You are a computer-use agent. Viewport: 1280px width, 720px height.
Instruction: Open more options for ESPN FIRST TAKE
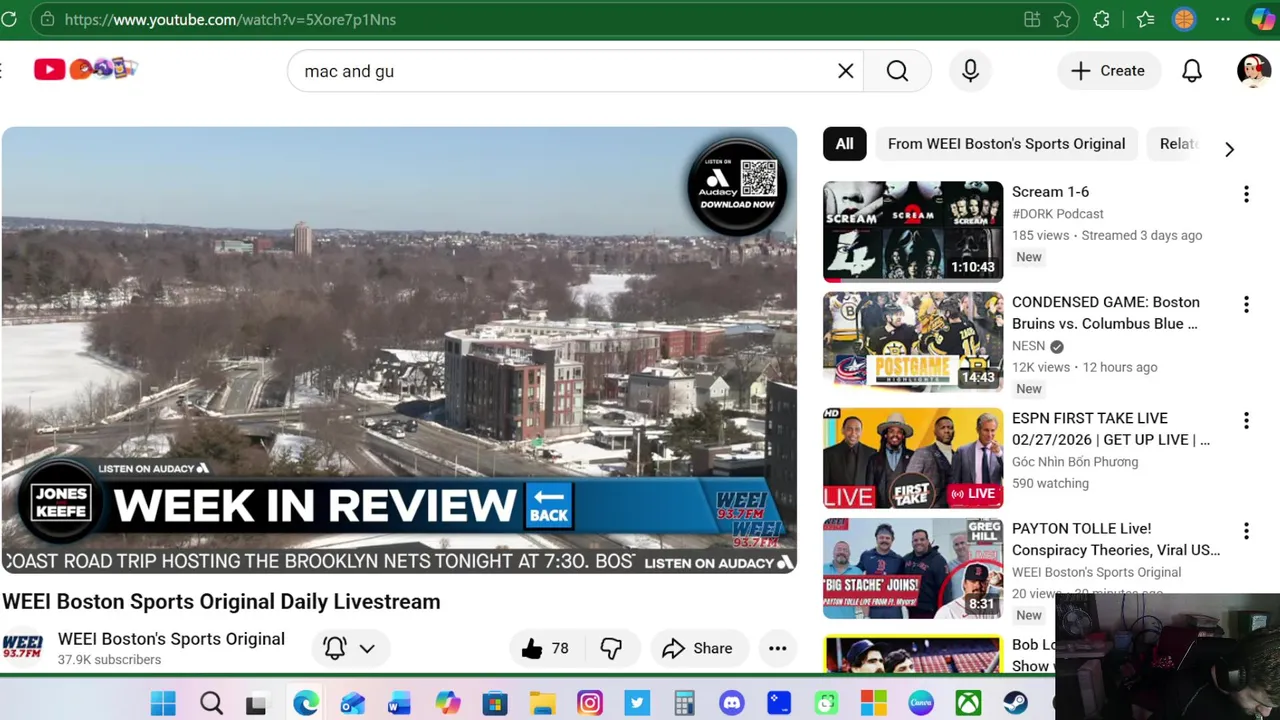click(x=1246, y=420)
